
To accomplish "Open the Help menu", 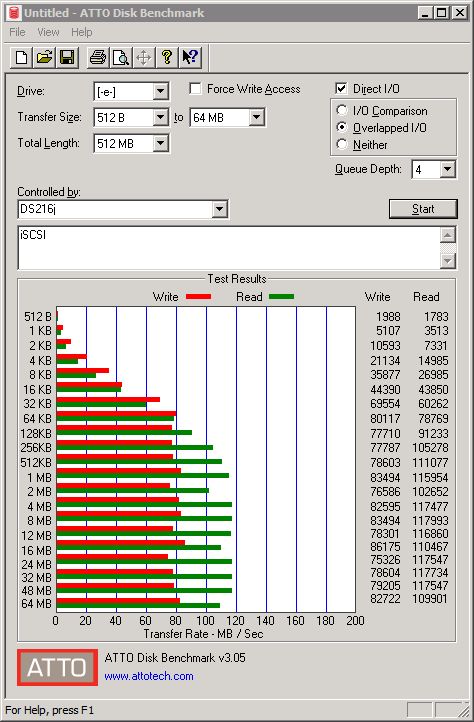I will click(82, 32).
